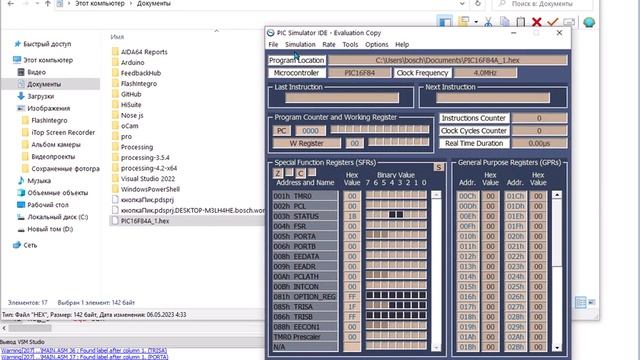Click the GPR list scroll-up arrow

click(x=557, y=195)
